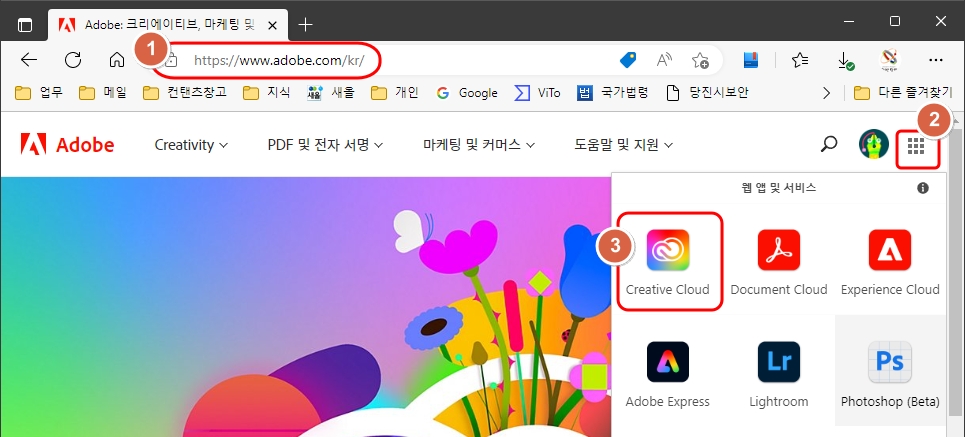Screen dimensions: 965x437
Task: Open the Adobe app switcher grid
Action: 916,145
